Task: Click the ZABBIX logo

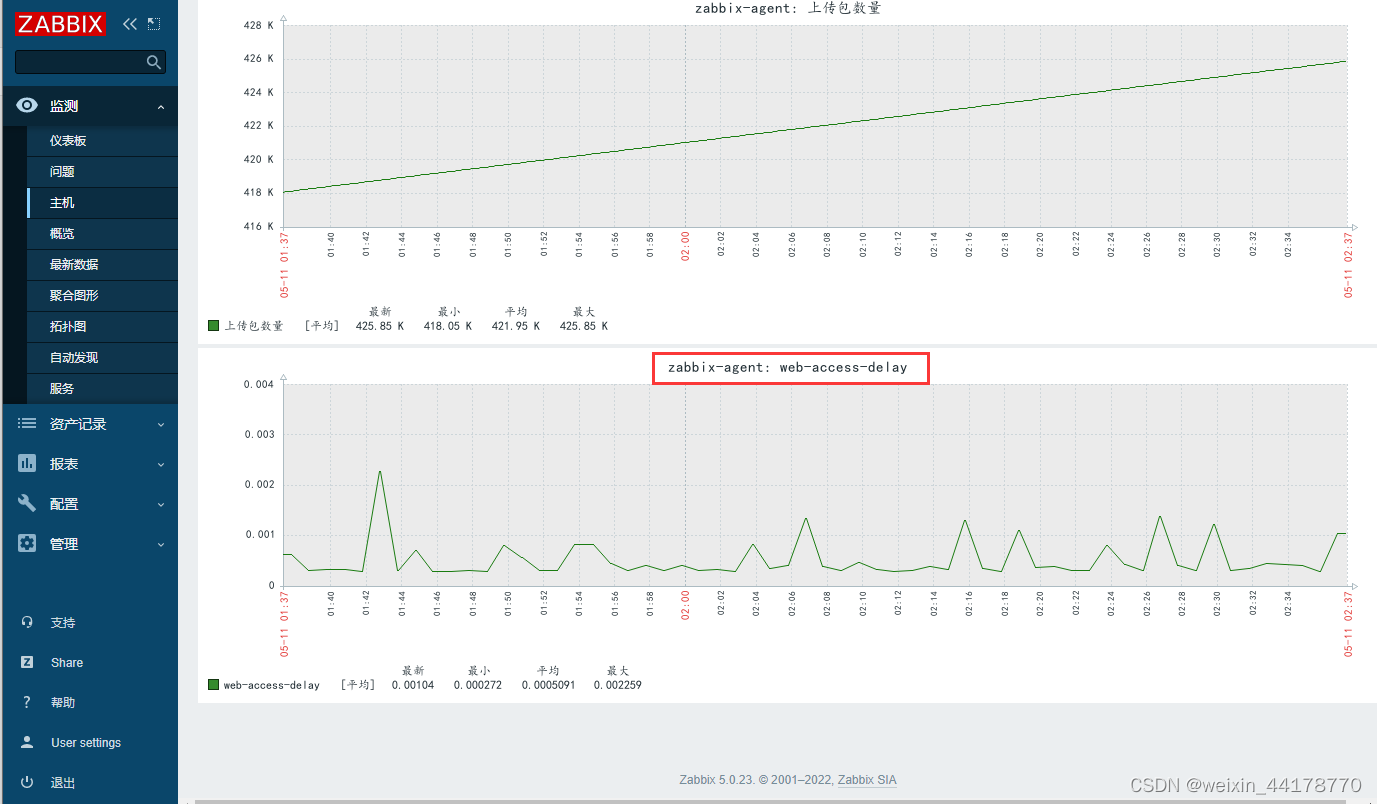Action: pyautogui.click(x=60, y=24)
